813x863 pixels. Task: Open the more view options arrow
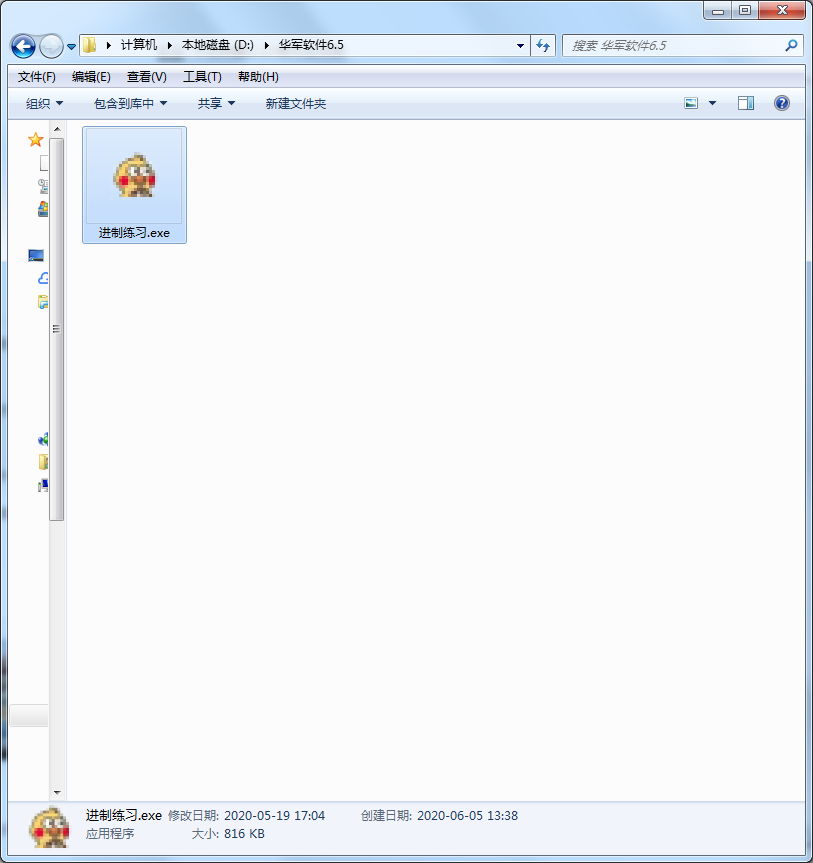[x=712, y=103]
